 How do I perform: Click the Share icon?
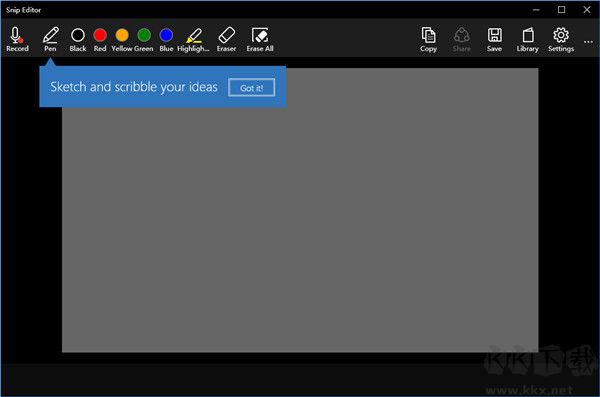tap(461, 39)
